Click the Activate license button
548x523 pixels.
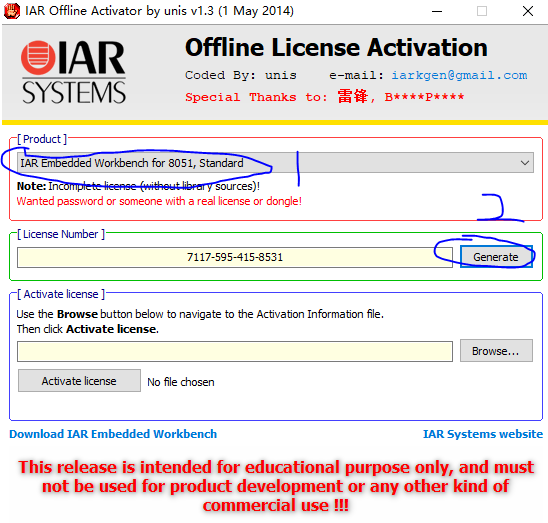tap(79, 381)
